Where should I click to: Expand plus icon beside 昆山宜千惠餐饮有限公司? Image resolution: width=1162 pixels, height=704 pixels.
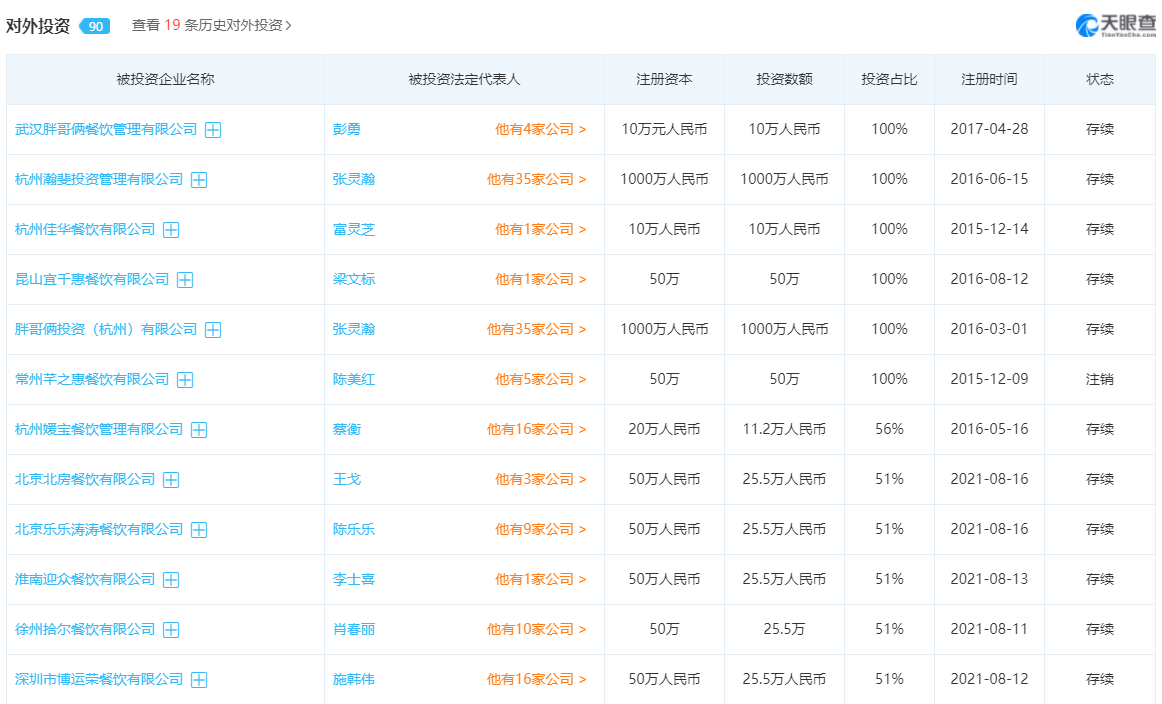[185, 280]
